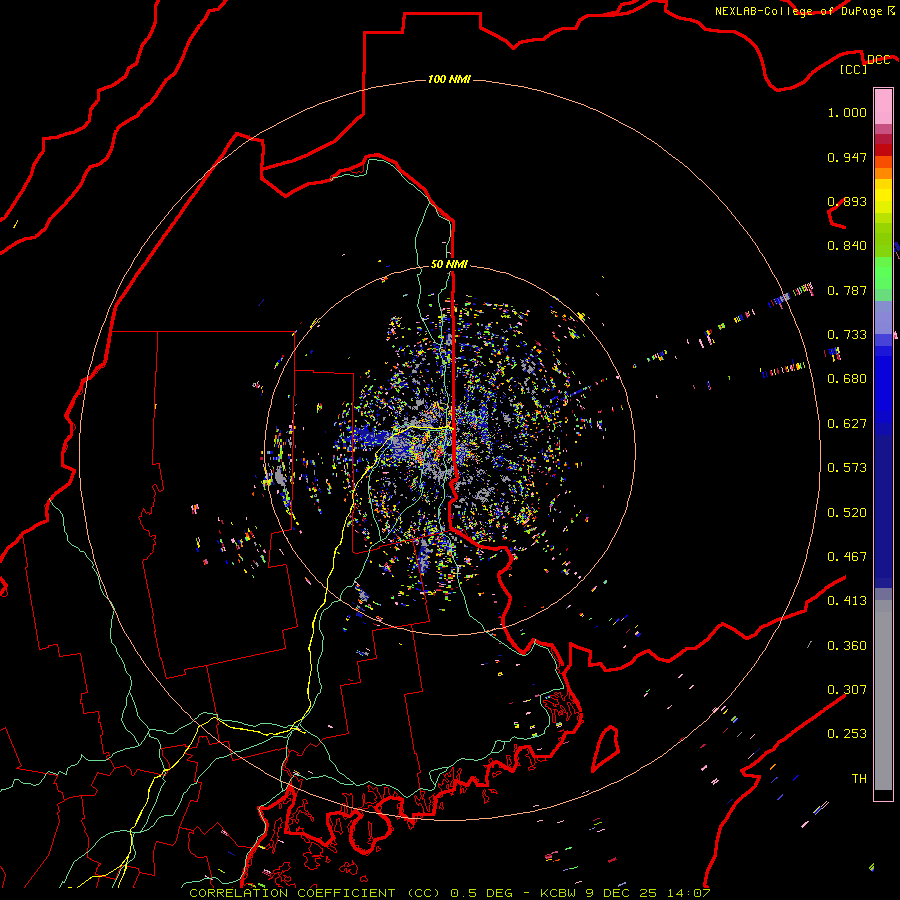This screenshot has width=900, height=900.
Task: Click the 0.253 scale label
Action: point(847,734)
